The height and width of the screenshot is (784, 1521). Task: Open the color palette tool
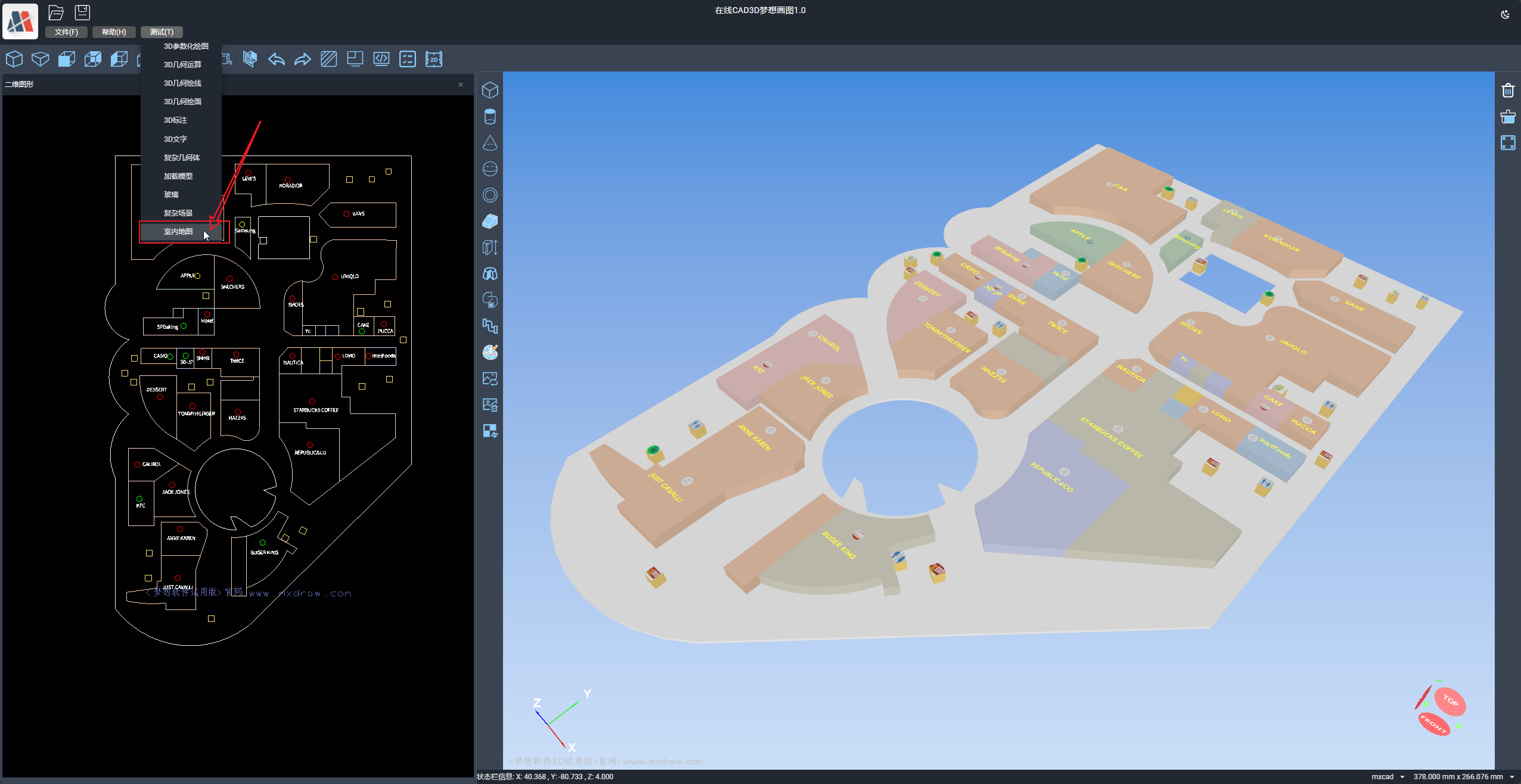490,353
